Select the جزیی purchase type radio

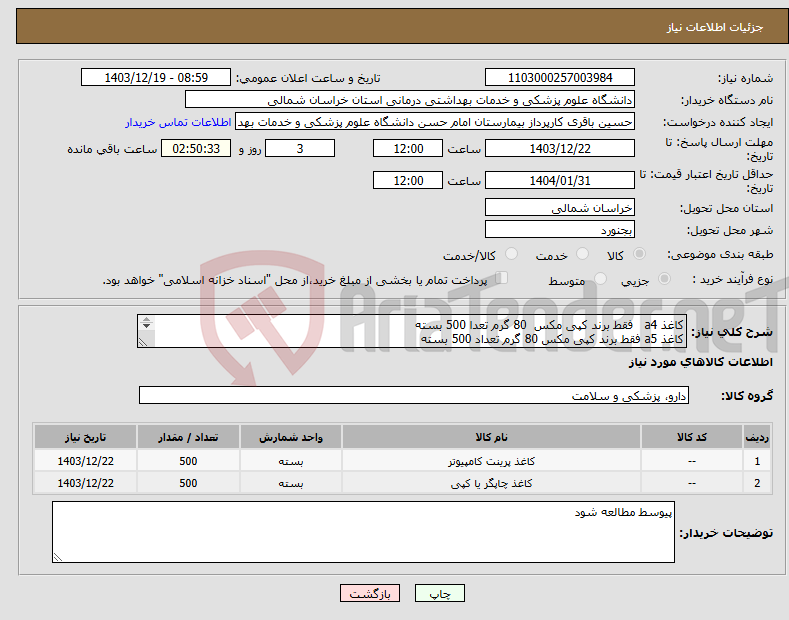tap(664, 279)
